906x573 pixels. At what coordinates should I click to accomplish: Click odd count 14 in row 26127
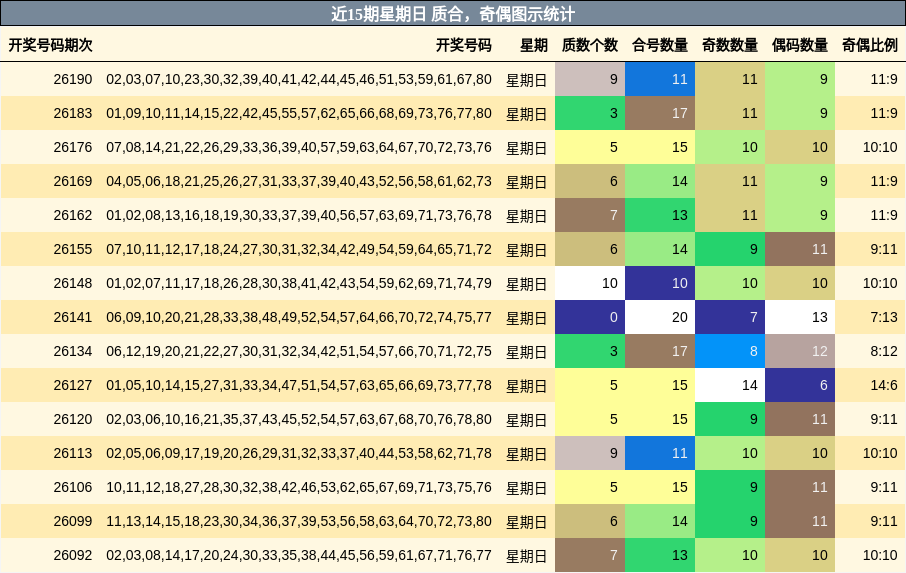[730, 385]
